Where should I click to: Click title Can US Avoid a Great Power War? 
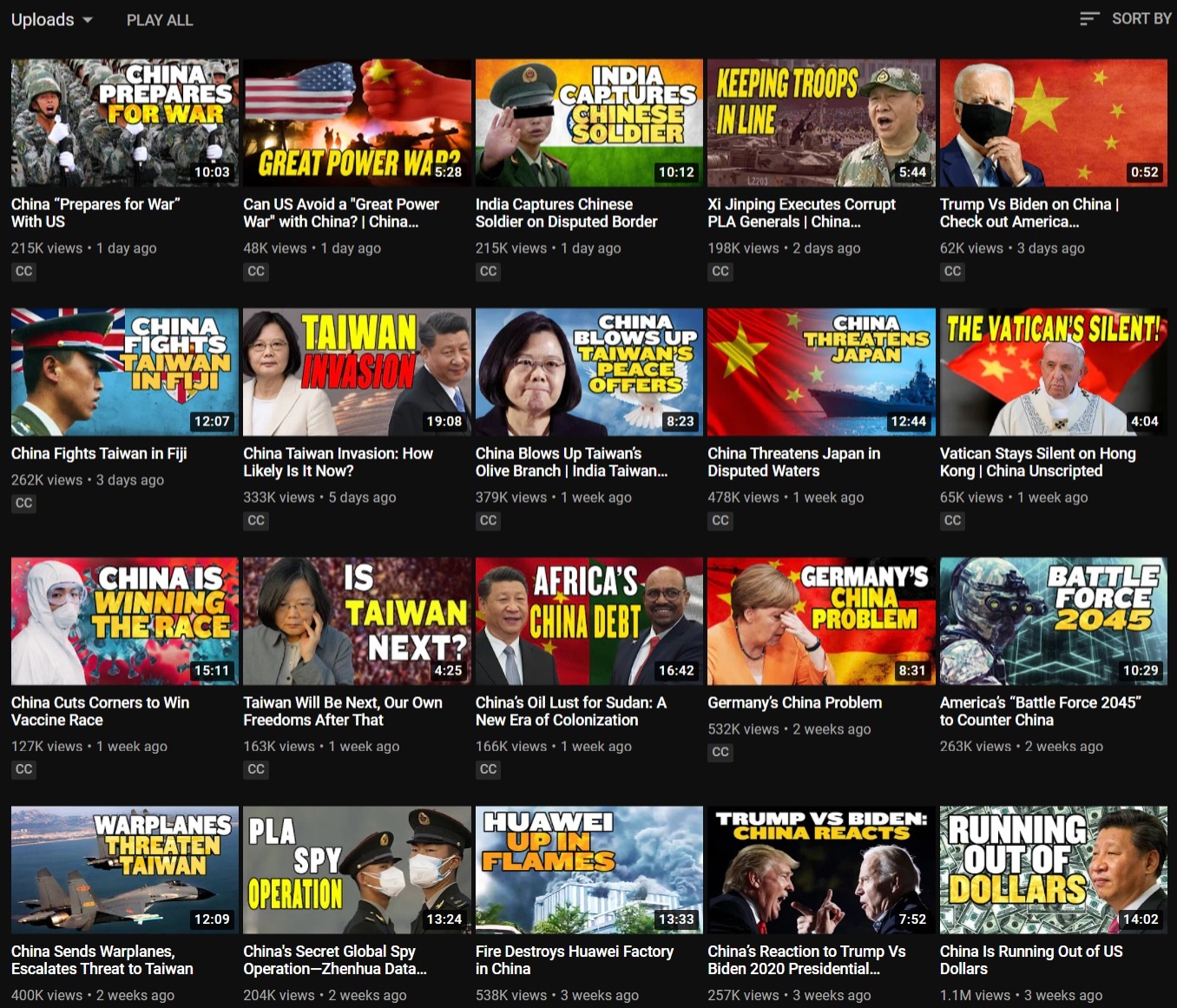[x=341, y=213]
